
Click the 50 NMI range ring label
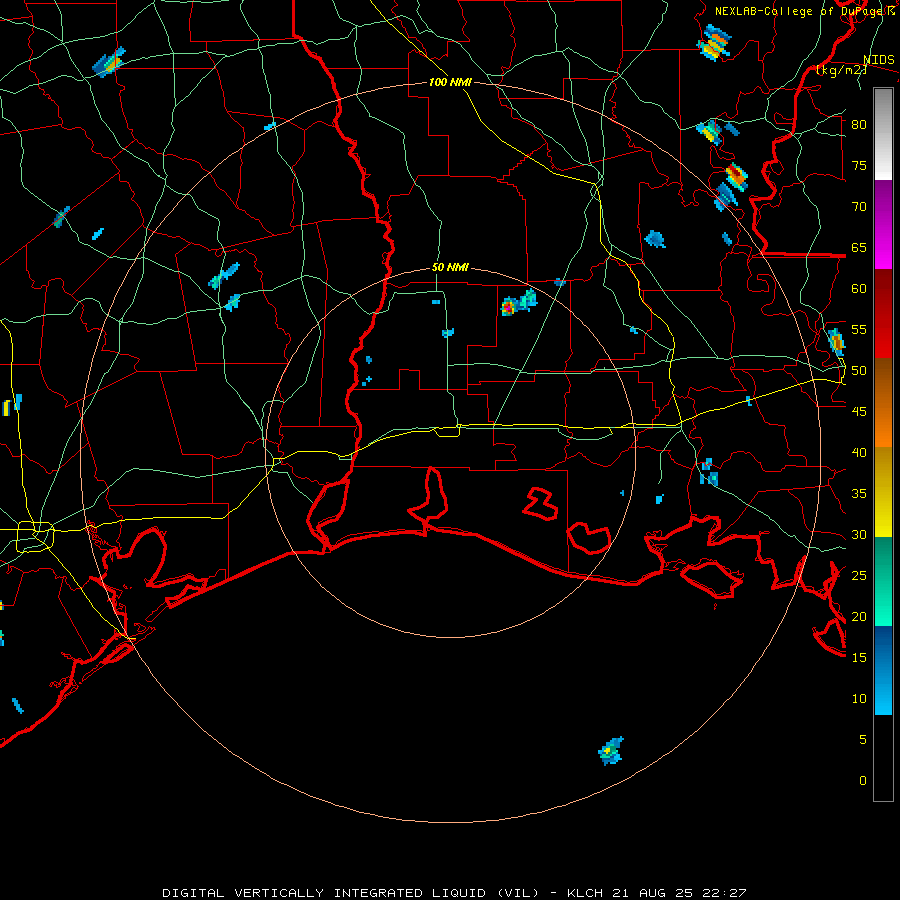click(x=450, y=267)
